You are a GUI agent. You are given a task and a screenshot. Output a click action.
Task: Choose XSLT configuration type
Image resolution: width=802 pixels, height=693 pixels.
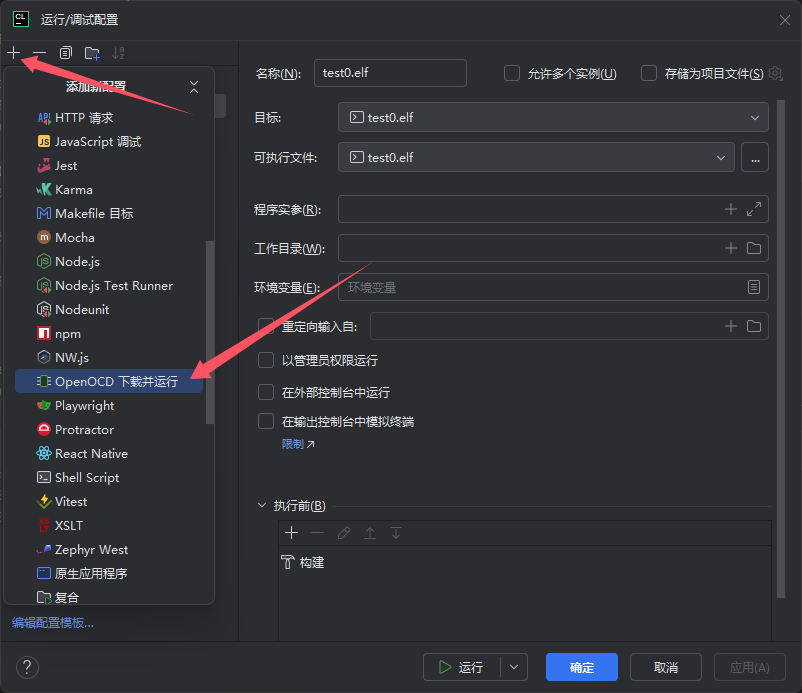pos(109,526)
